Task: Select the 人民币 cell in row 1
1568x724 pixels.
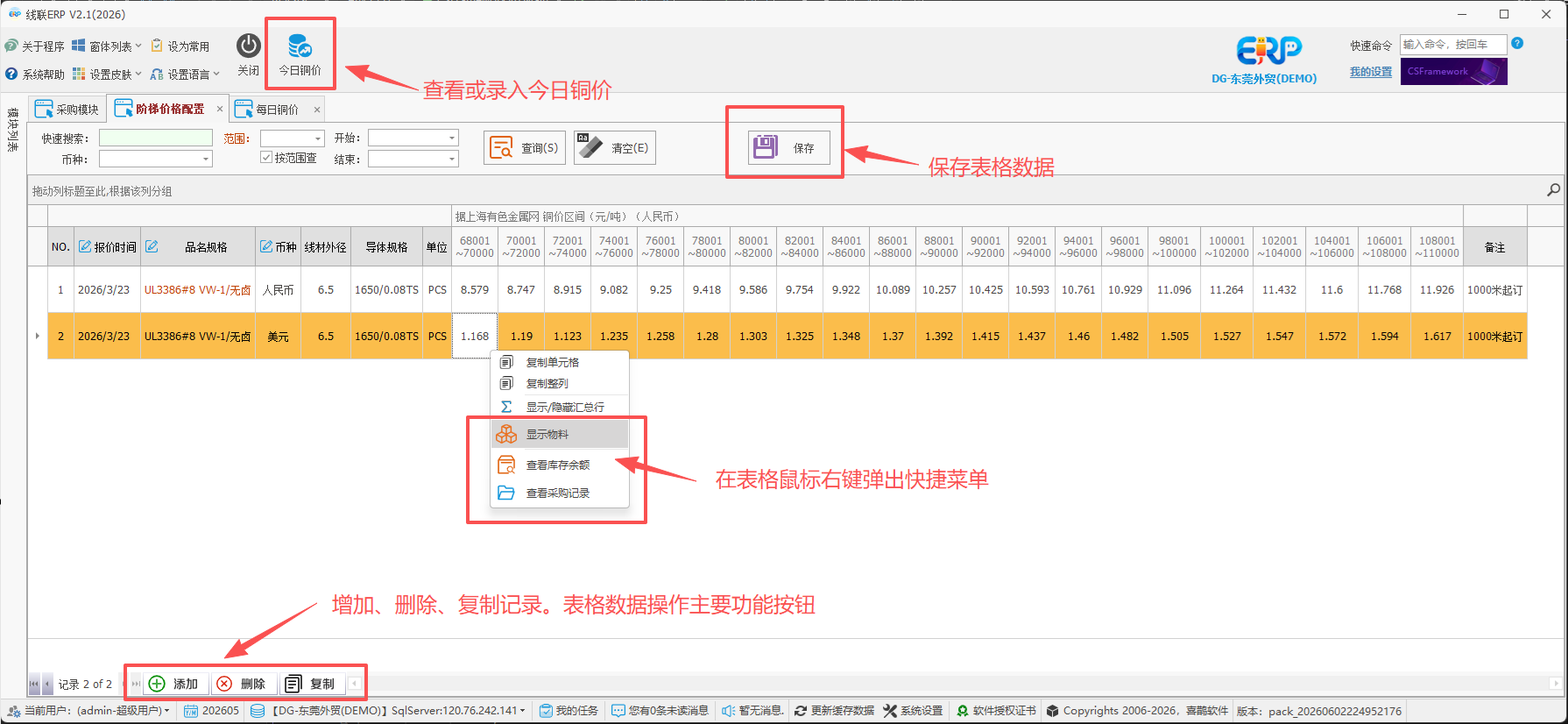Action: [279, 289]
